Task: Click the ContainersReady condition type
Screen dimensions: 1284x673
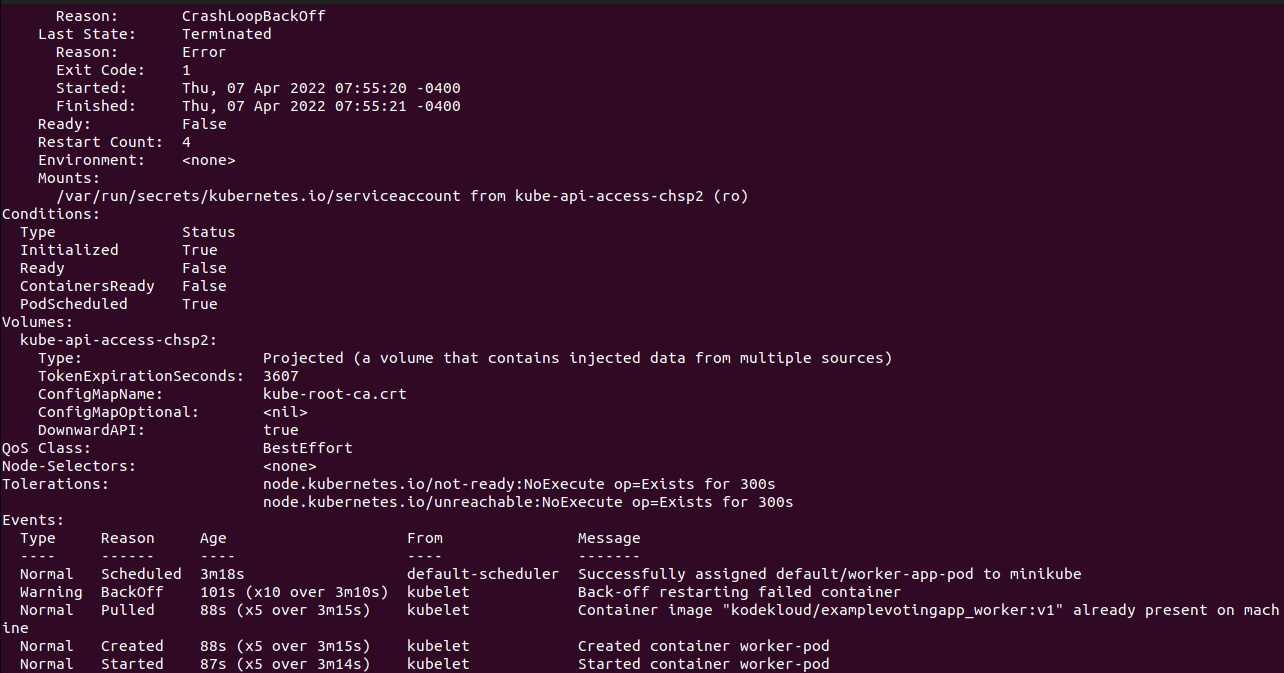Action: (87, 286)
